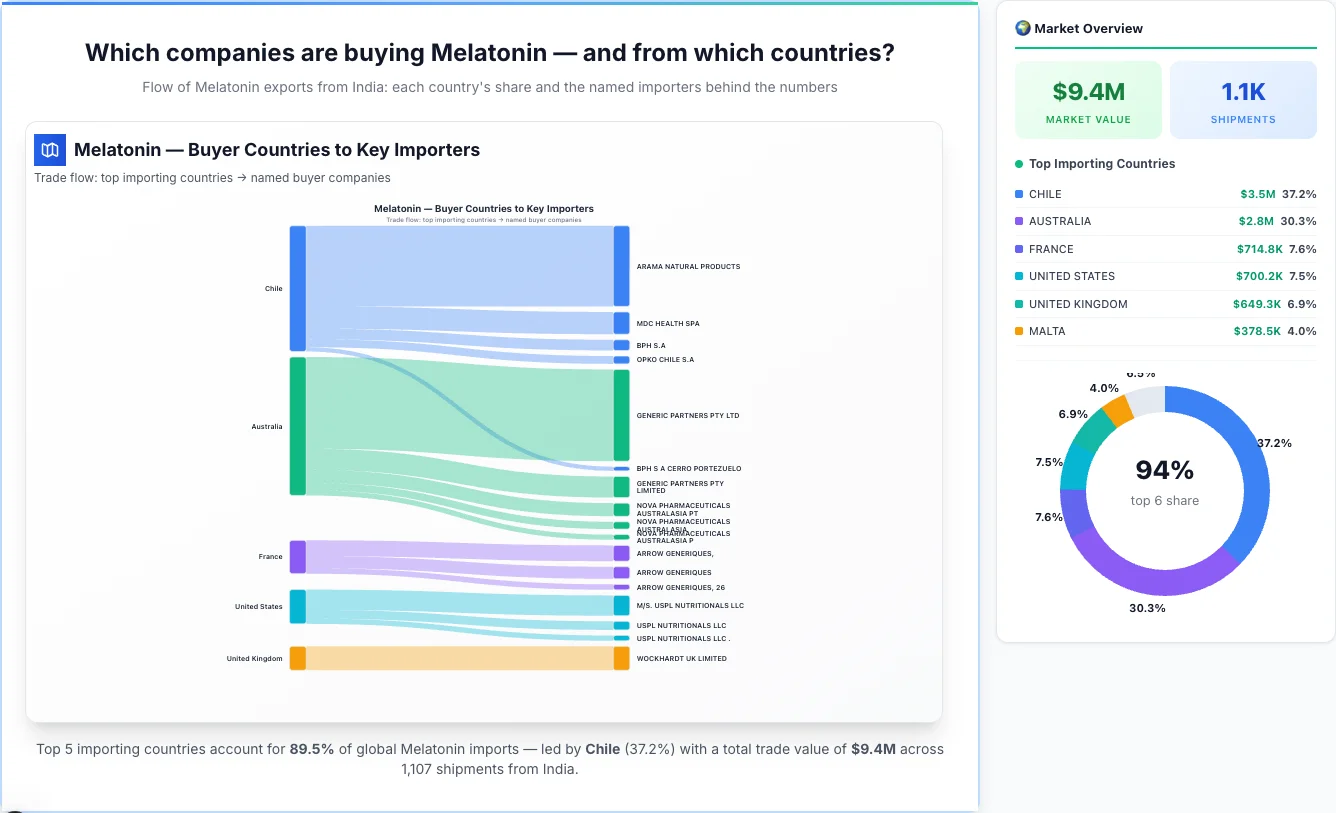This screenshot has width=1336, height=813.
Task: Select the purple color swatch beside FRANCE
Action: (1019, 248)
